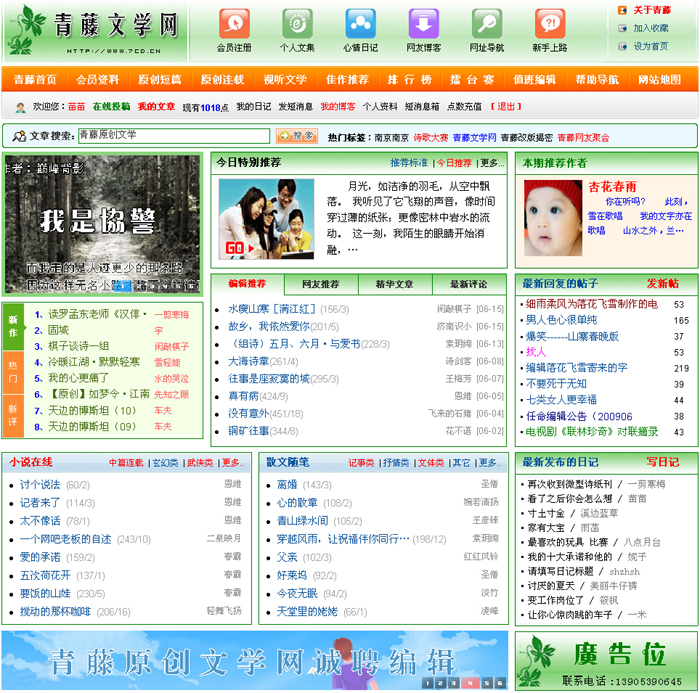The height and width of the screenshot is (693, 700).
Task: Click the baby photo of recommended author
Action: pos(553,218)
